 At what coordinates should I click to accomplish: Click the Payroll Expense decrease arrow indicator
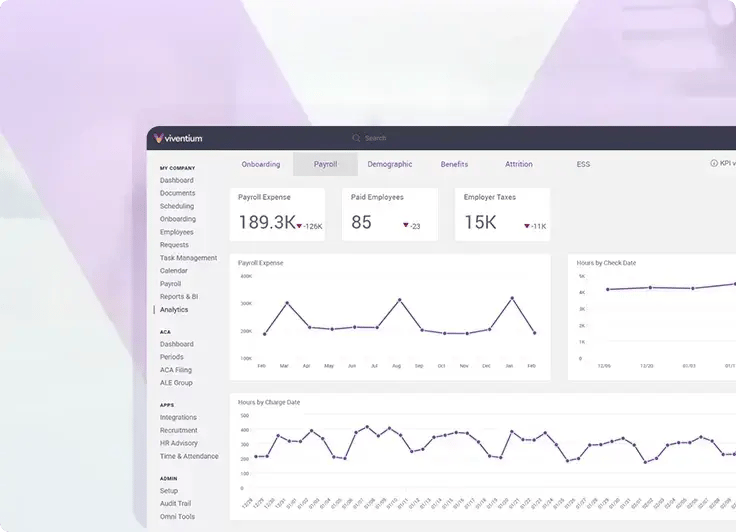tap(299, 226)
